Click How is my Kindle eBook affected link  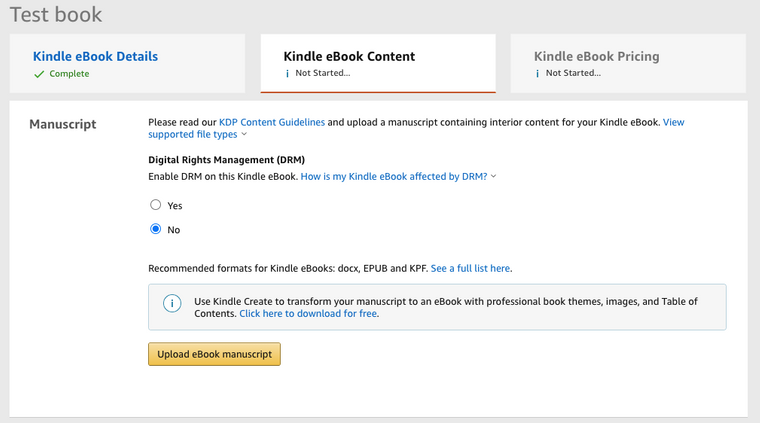click(x=394, y=176)
